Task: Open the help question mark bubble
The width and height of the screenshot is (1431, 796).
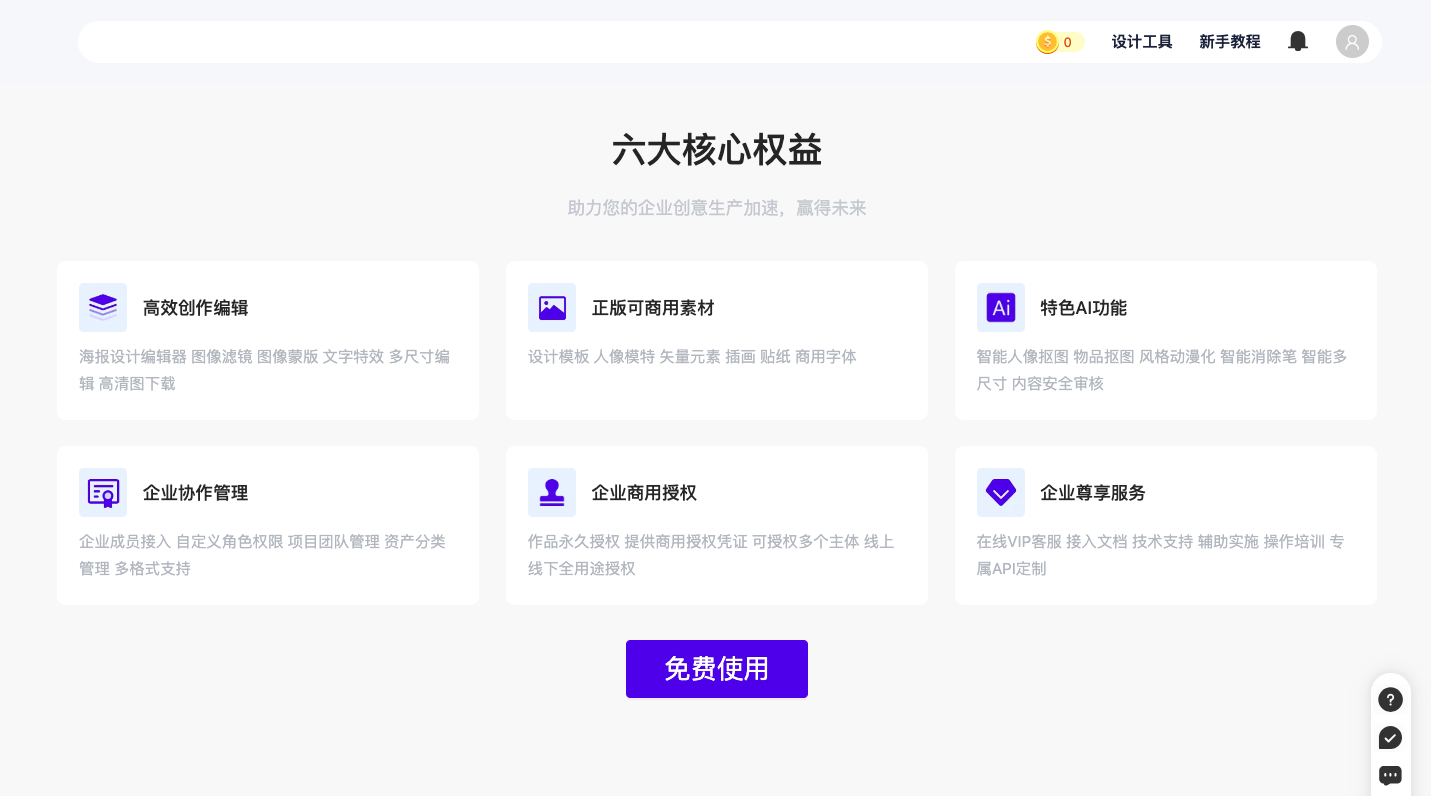Action: (1390, 700)
